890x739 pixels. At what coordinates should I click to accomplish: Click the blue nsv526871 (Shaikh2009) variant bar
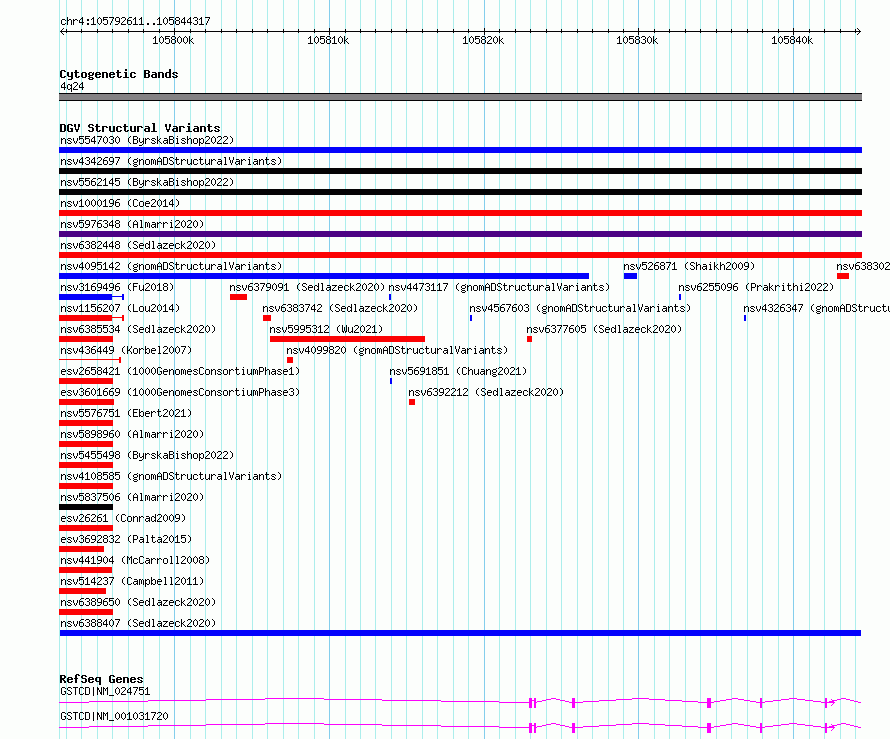[630, 276]
